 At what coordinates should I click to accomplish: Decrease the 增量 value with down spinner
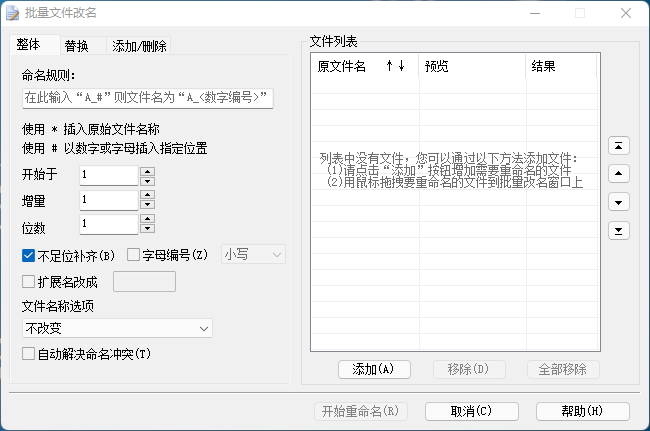pyautogui.click(x=148, y=204)
